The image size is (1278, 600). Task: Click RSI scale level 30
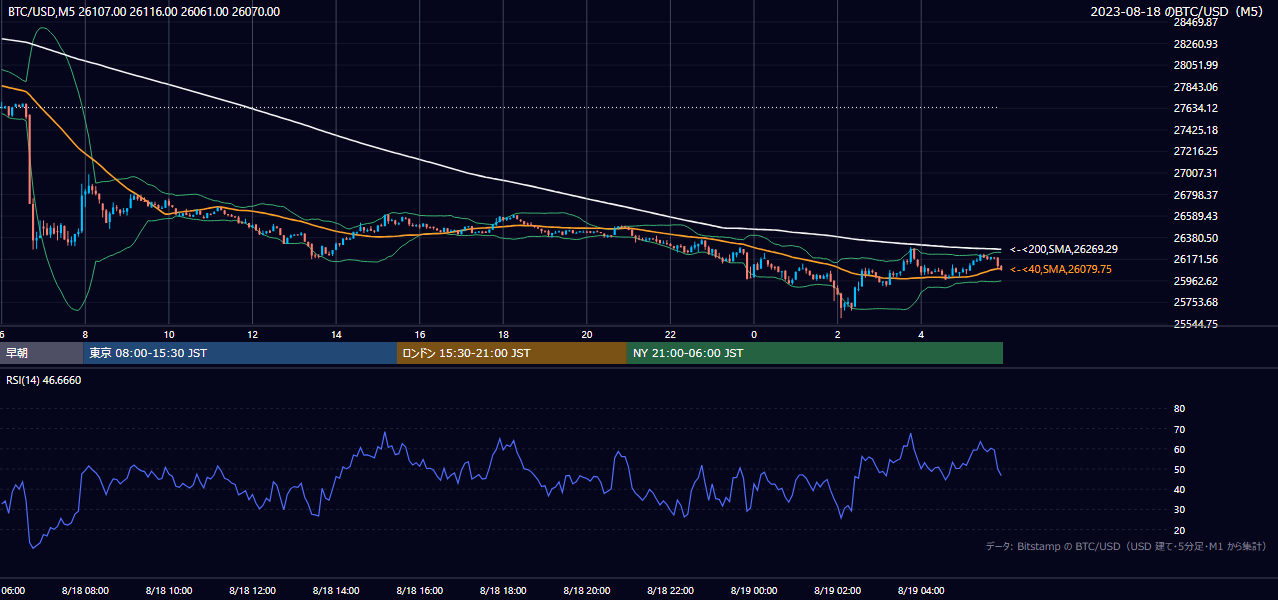pos(1179,509)
